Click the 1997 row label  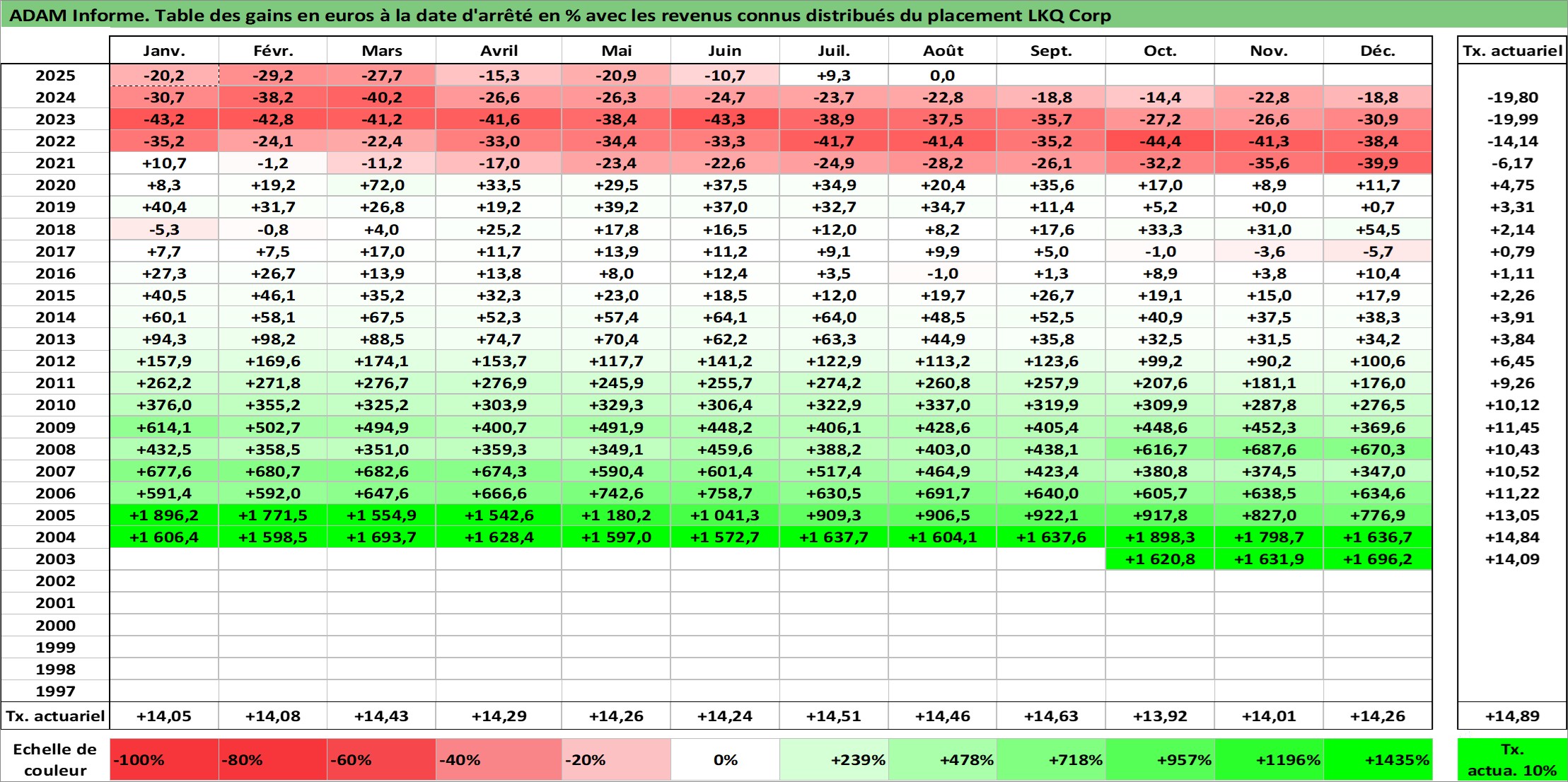click(55, 691)
